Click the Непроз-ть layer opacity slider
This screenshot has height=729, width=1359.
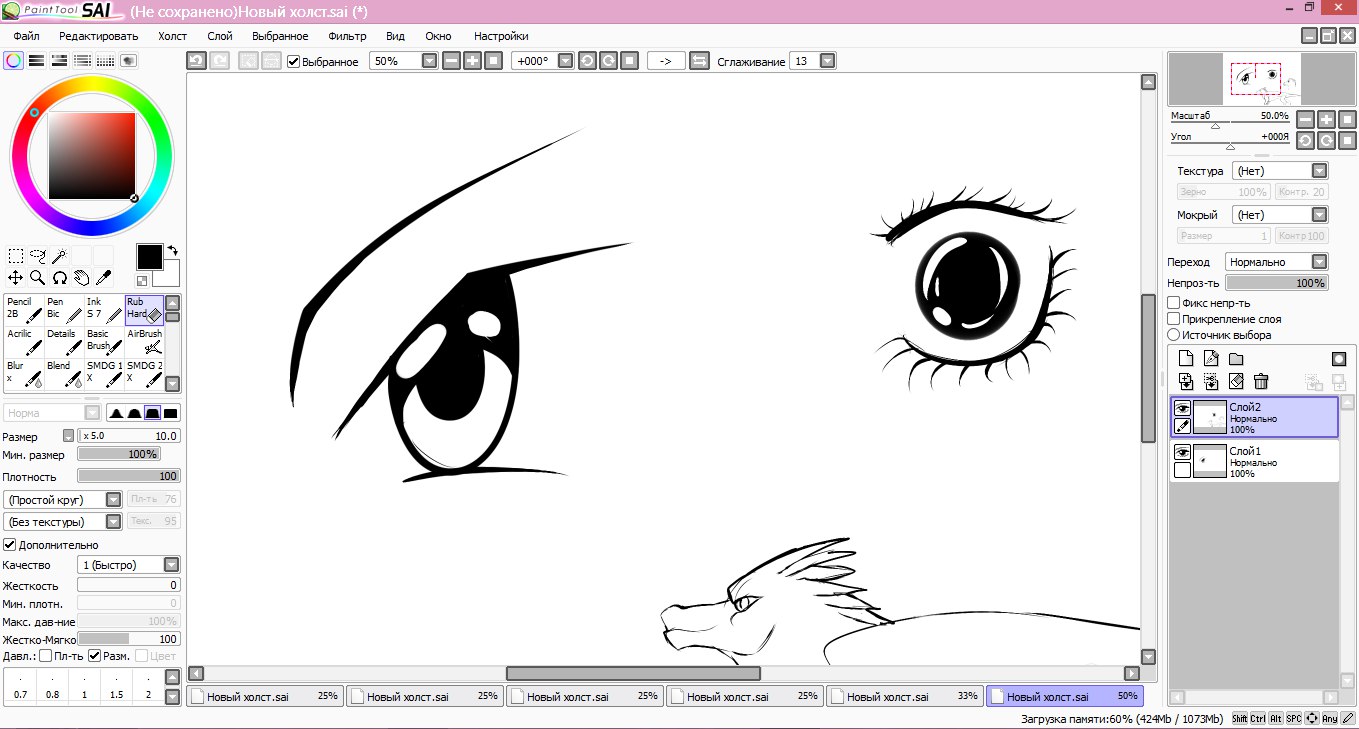1277,283
